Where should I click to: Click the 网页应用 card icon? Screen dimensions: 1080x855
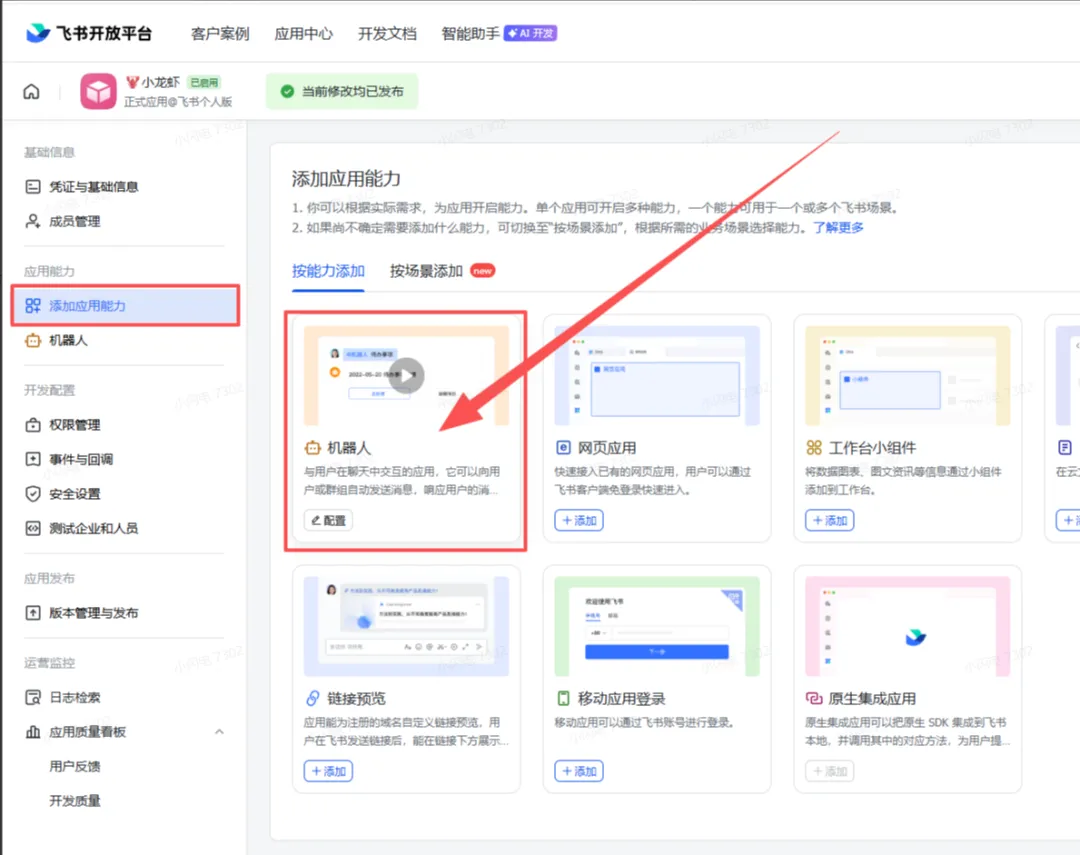563,448
